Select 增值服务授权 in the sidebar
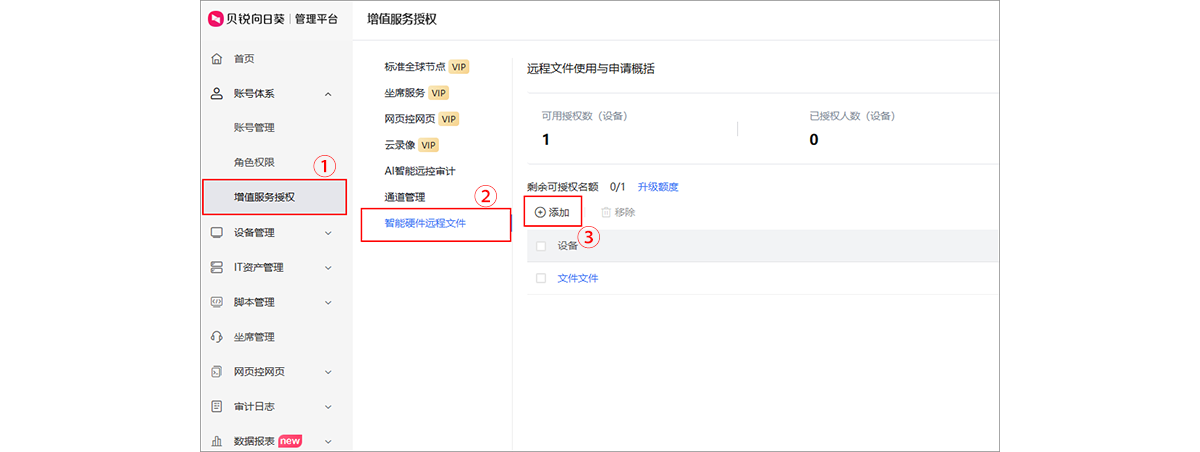Screen dimensions: 1200x452 (x=264, y=197)
